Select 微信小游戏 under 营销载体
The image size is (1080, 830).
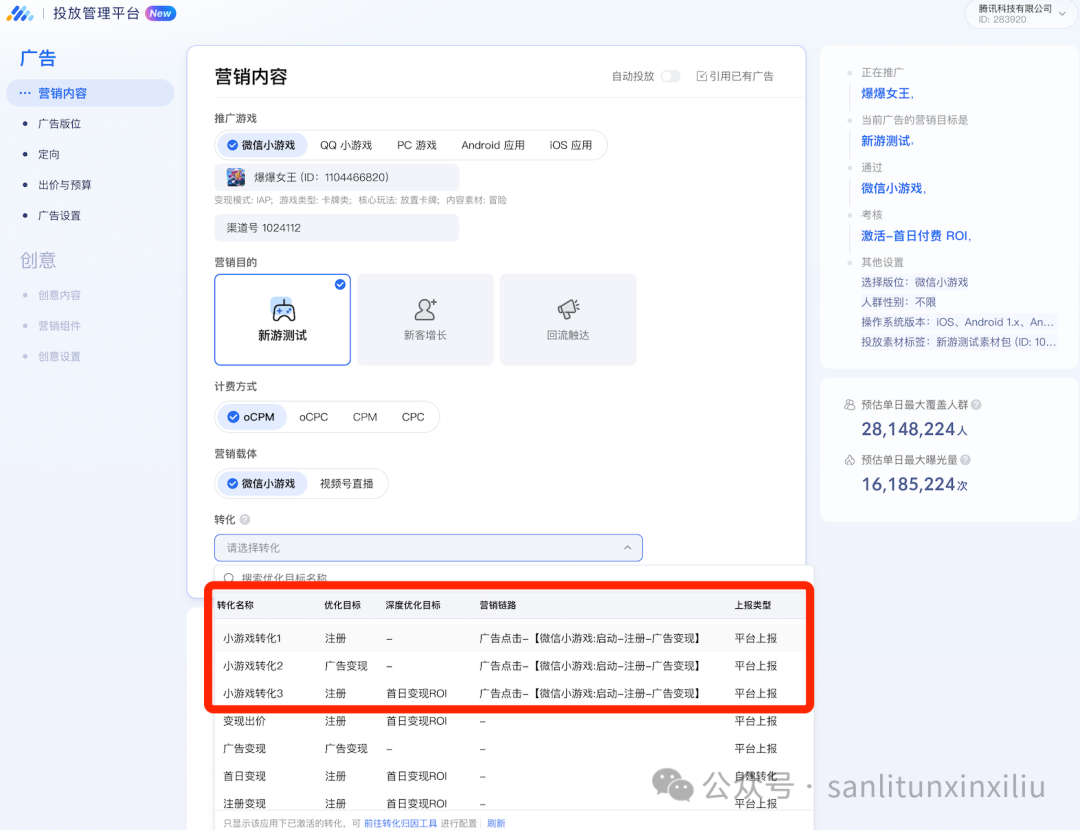pos(262,484)
